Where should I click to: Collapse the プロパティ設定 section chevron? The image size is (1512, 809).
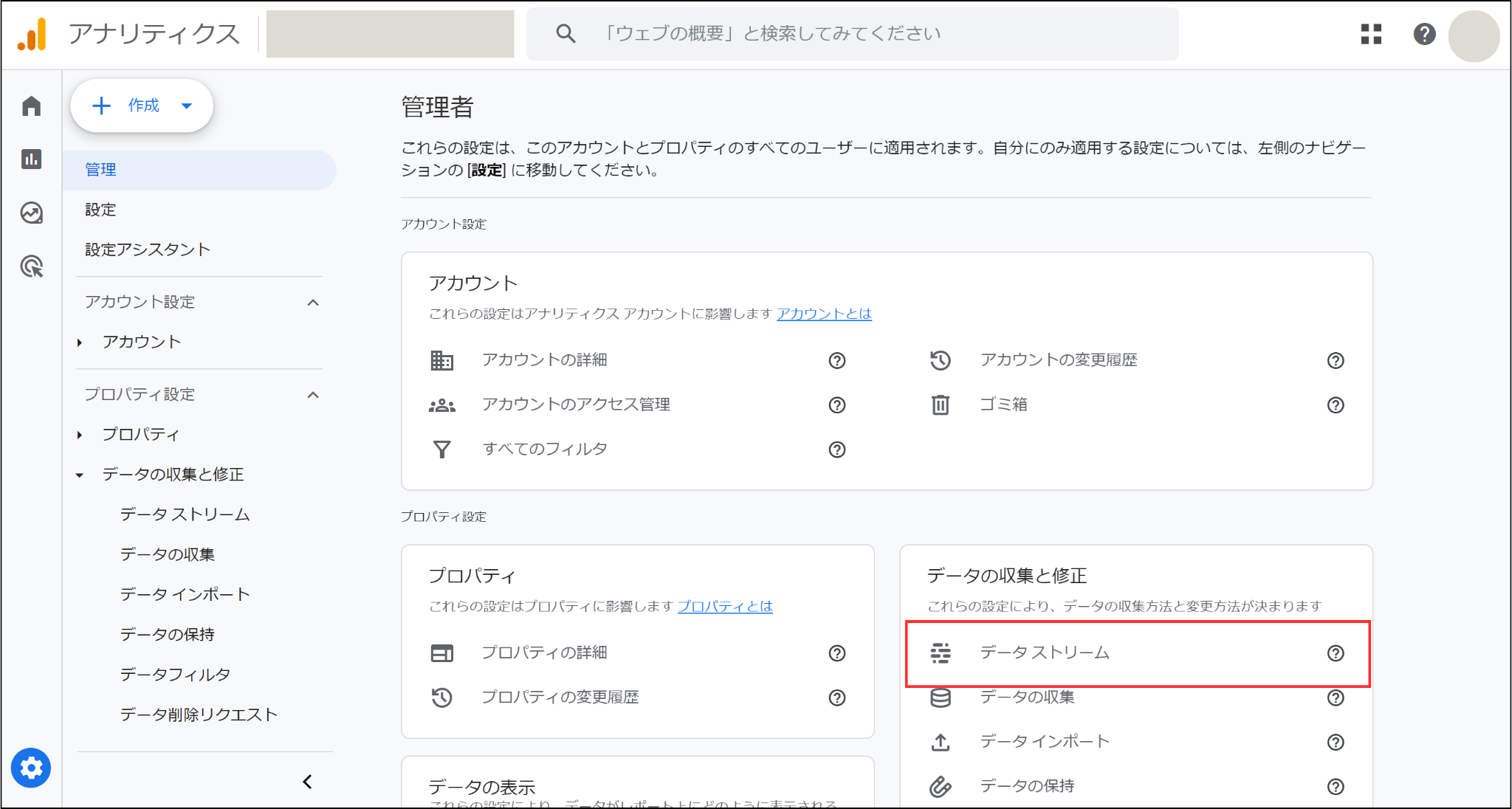(x=313, y=395)
